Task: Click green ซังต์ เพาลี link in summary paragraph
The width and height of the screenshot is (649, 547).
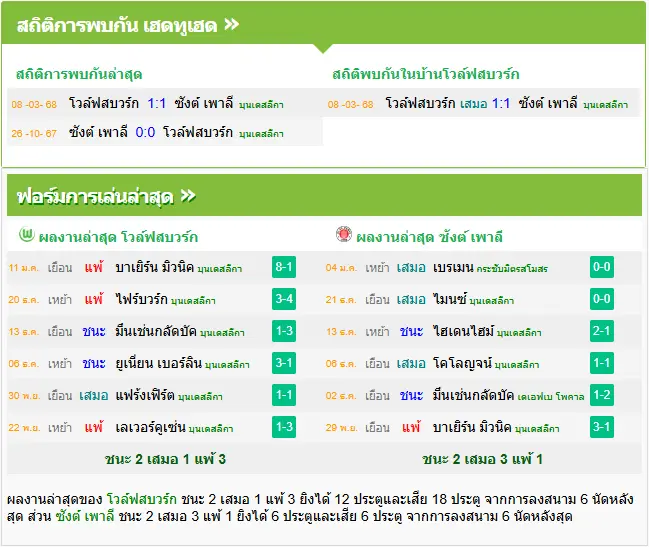Action: 85,516
